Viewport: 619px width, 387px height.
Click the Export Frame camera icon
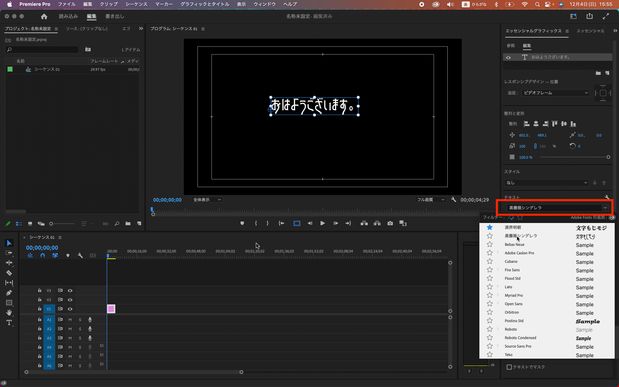click(x=390, y=224)
